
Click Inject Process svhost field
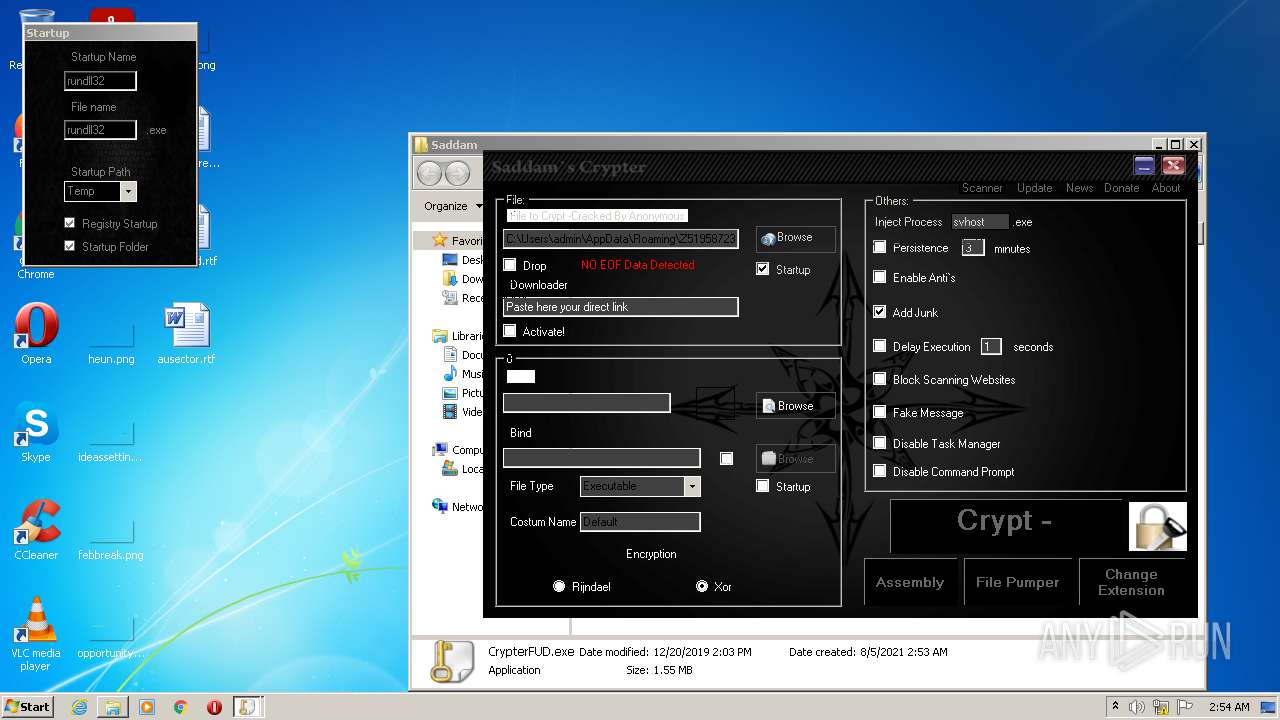[980, 222]
